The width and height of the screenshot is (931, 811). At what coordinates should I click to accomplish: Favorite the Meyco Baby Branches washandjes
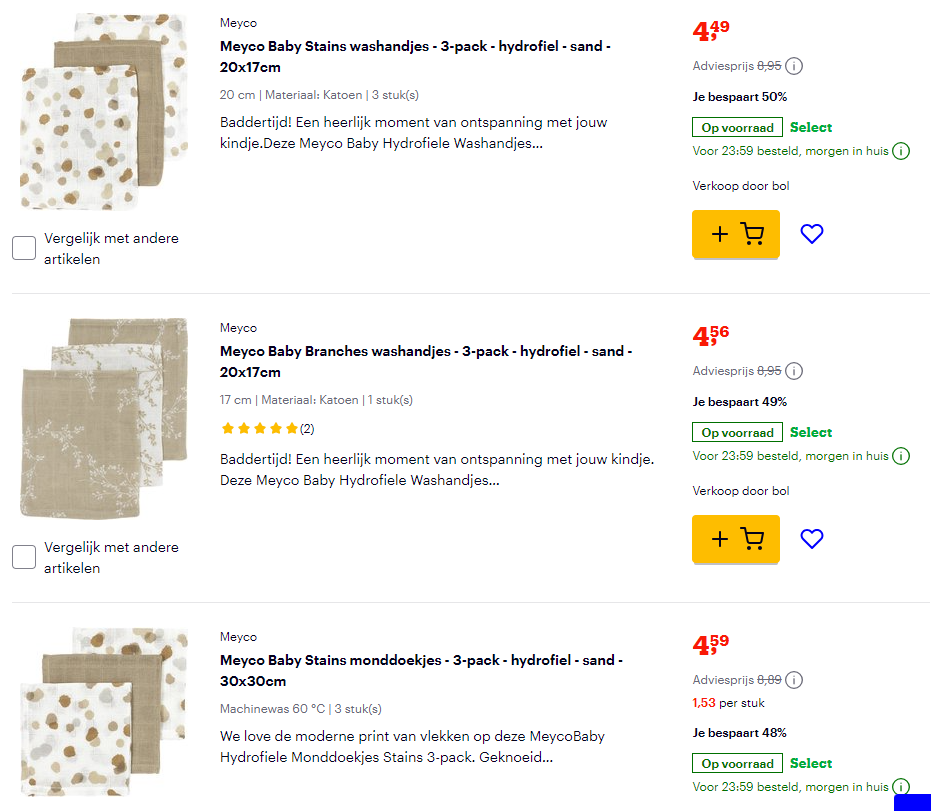pyautogui.click(x=811, y=538)
